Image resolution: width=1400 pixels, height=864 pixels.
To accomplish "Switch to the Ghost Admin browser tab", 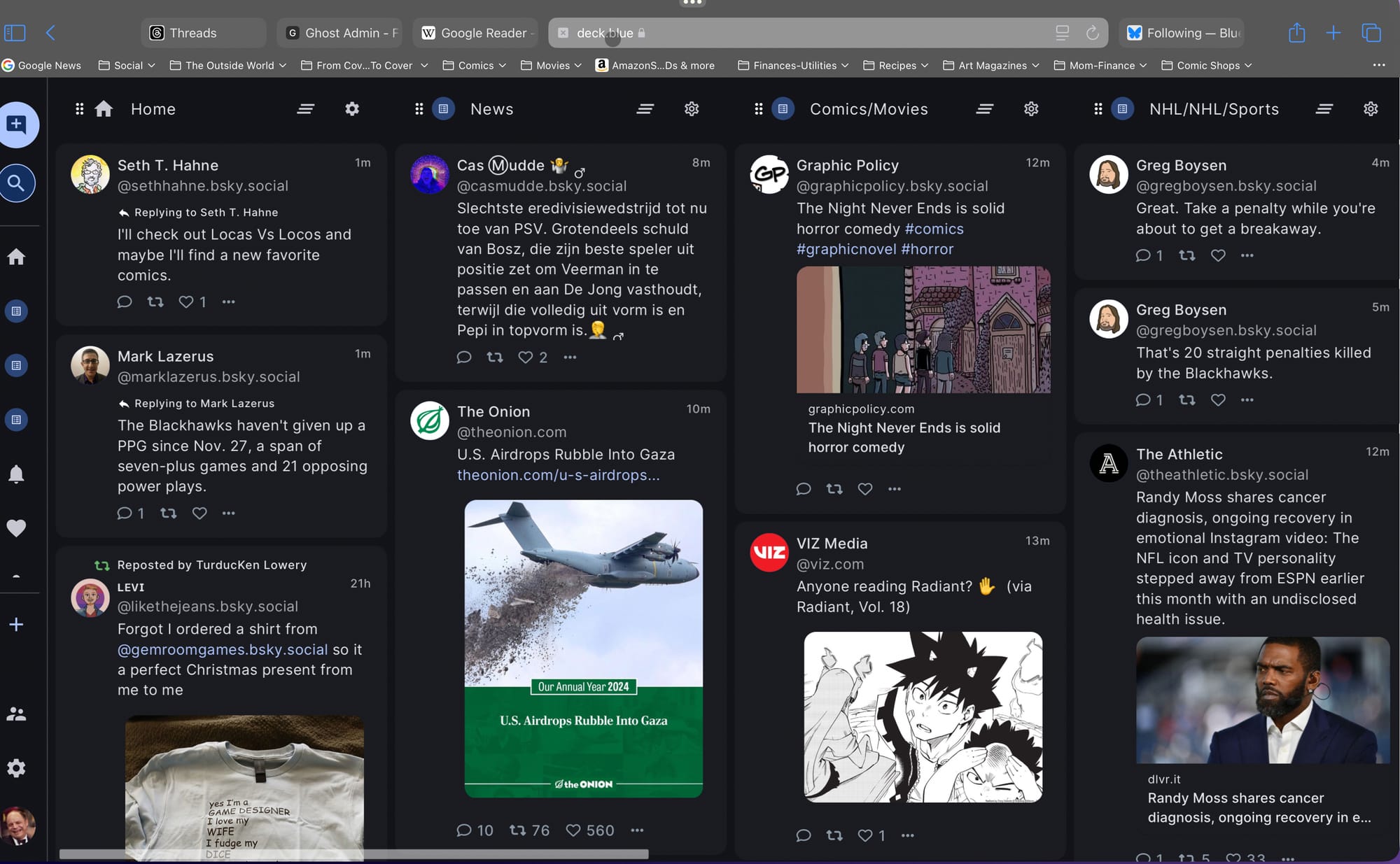I will pos(339,33).
